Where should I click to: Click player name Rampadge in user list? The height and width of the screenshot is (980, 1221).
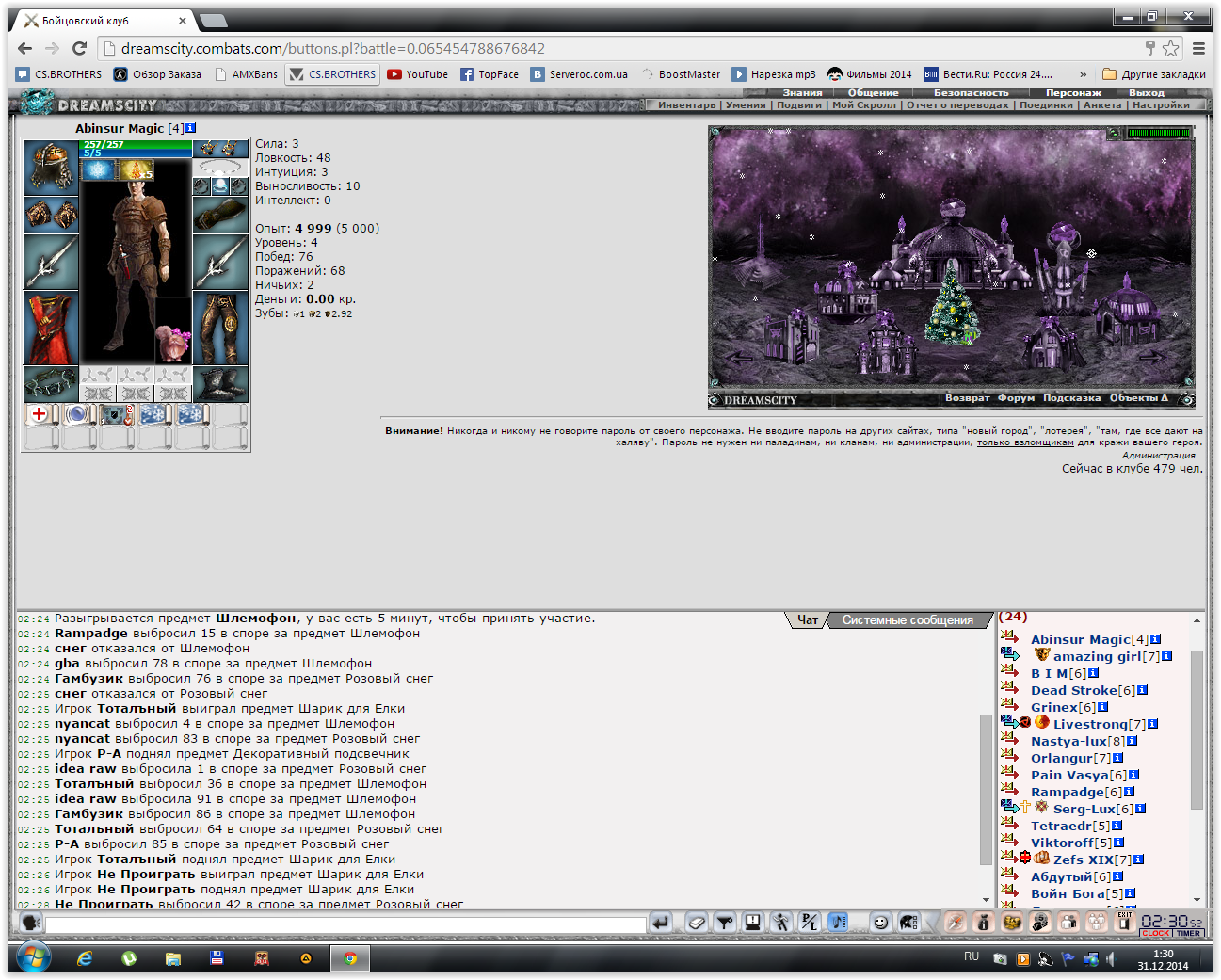(x=1067, y=792)
